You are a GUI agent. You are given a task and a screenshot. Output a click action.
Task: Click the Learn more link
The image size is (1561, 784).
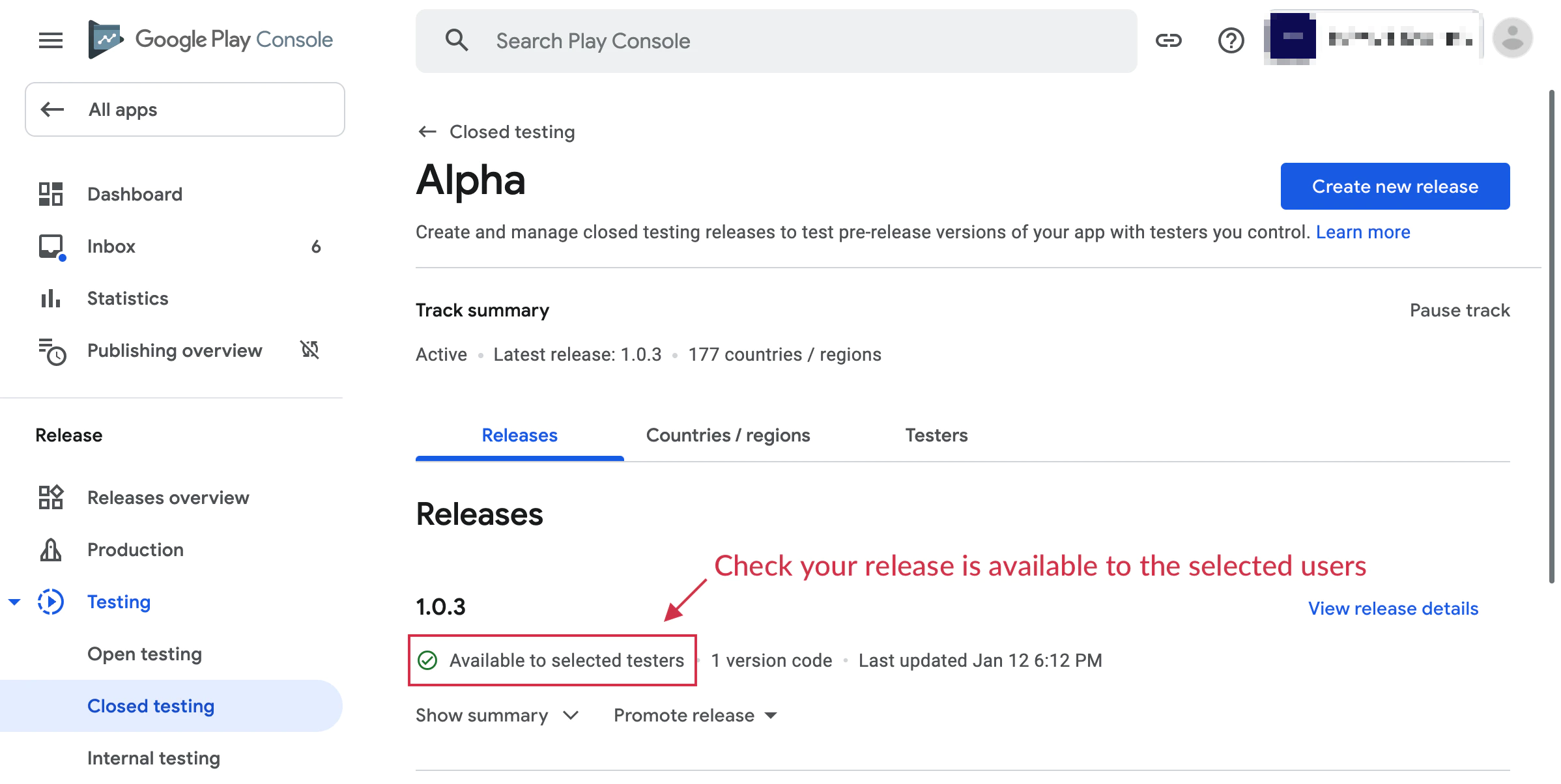[x=1363, y=232]
